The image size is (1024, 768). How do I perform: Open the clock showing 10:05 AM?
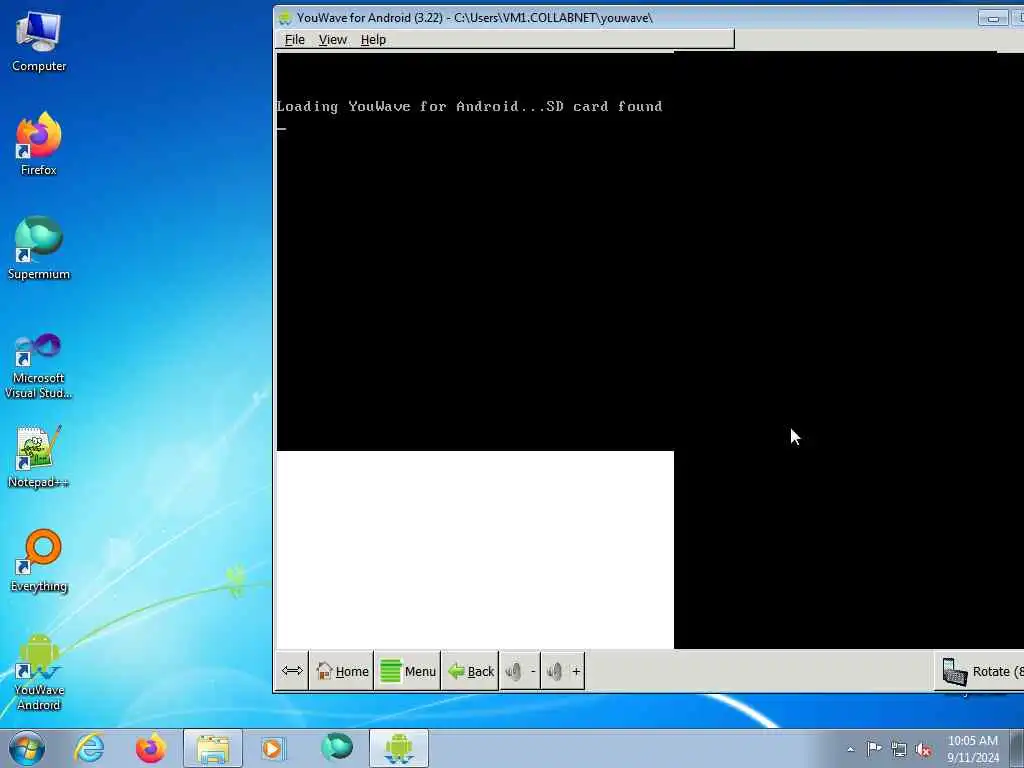tap(972, 749)
